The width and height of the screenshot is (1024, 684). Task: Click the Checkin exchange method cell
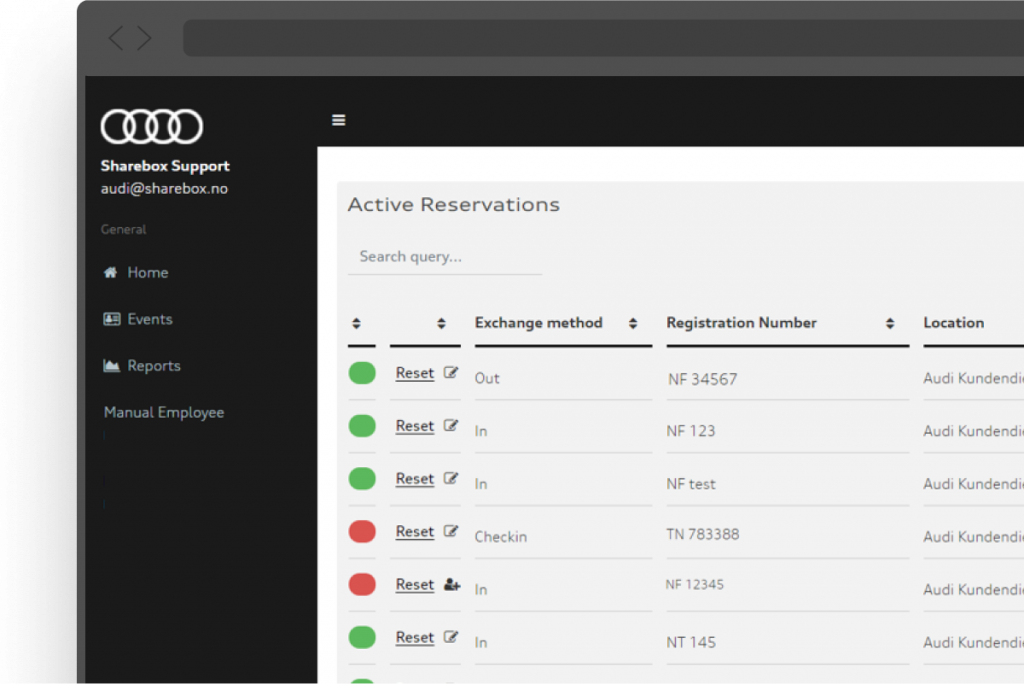coord(501,537)
